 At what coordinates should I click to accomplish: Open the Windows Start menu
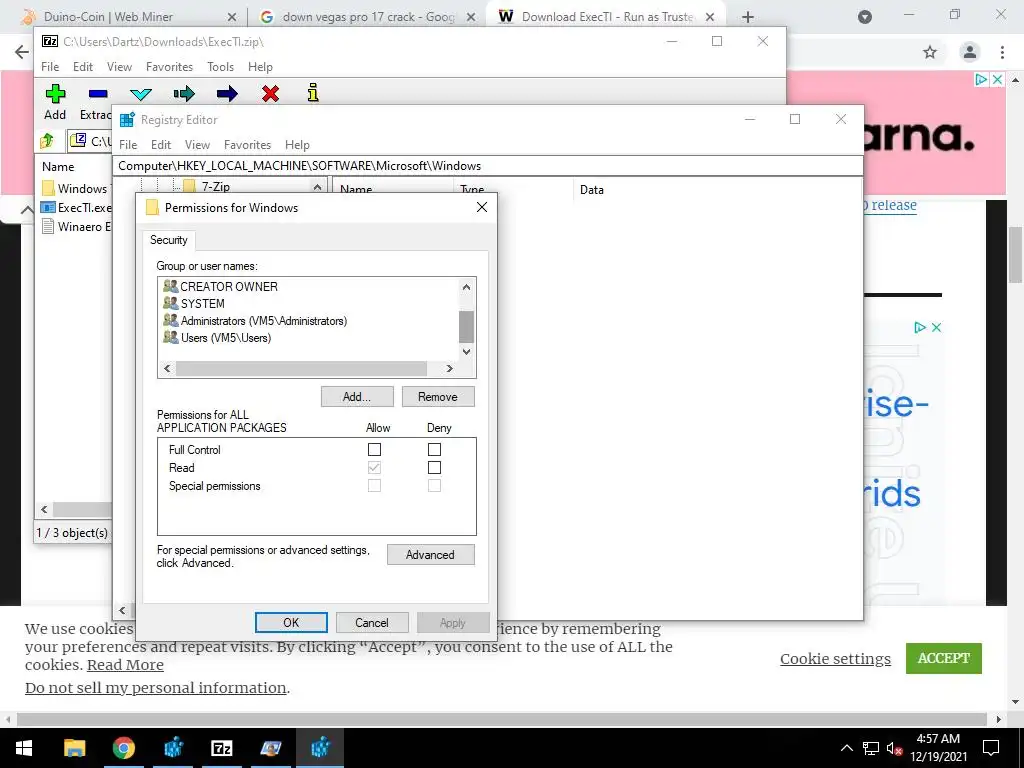24,748
